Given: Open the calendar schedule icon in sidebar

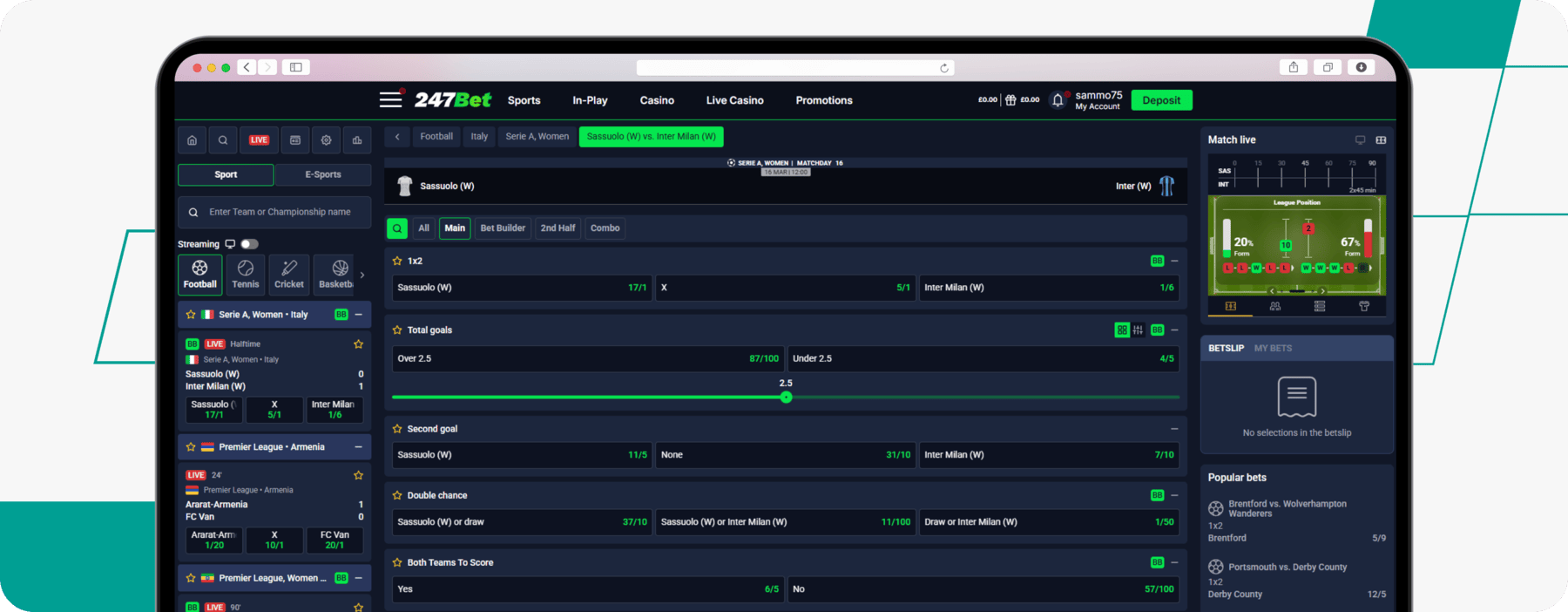Looking at the screenshot, I should (x=295, y=140).
